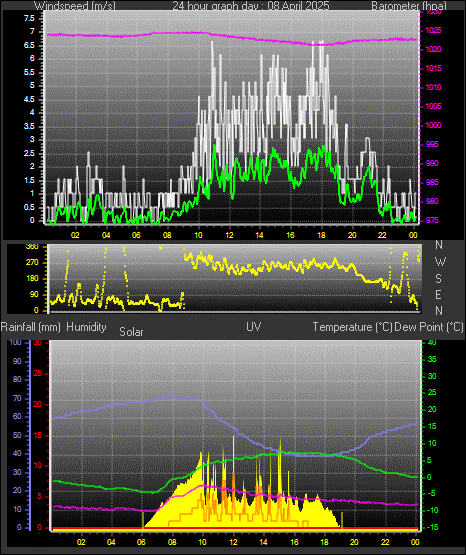466x555 pixels.
Task: Click 30 on the red axis
Action: [x=38, y=343]
